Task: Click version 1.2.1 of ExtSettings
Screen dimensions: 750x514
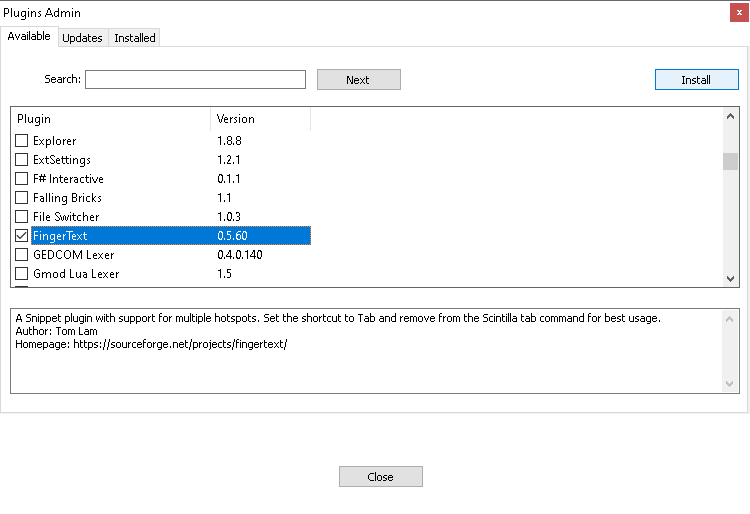Action: coord(229,160)
